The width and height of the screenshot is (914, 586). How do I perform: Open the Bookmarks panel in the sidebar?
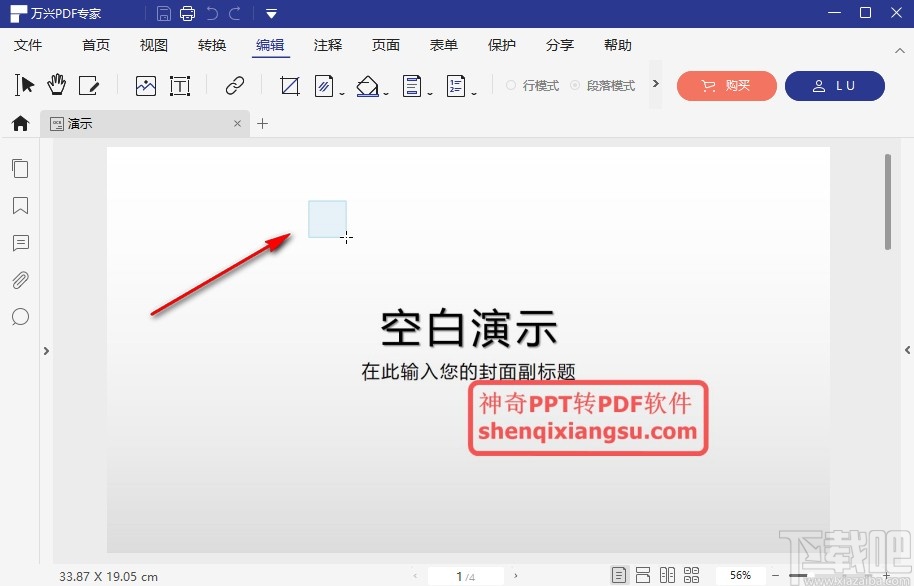pyautogui.click(x=20, y=206)
